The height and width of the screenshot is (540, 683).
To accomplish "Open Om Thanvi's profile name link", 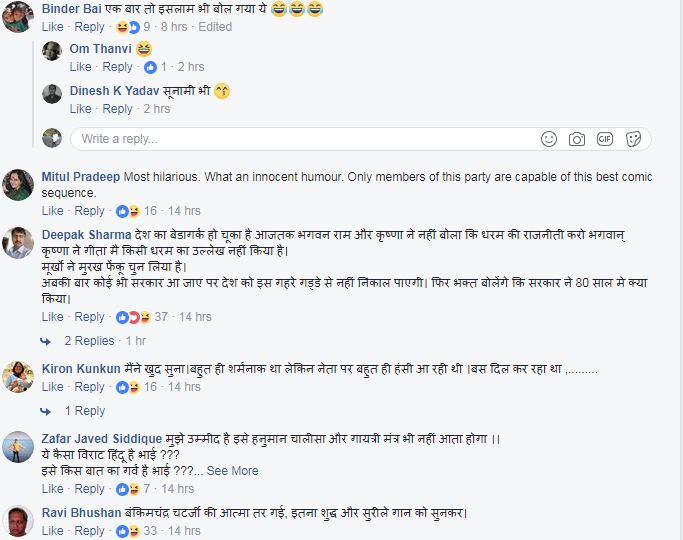I will 99,49.
